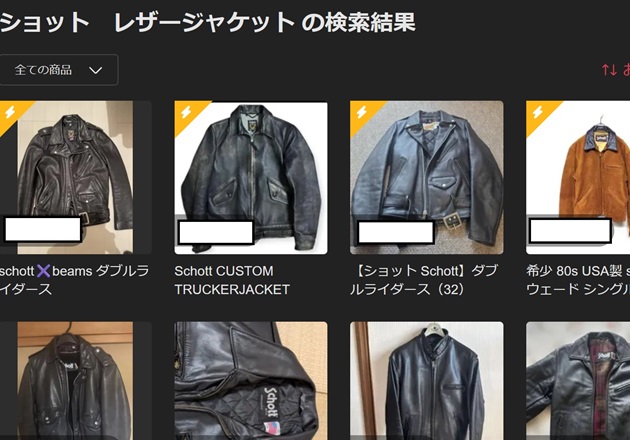The image size is (630, 440).
Task: Open single riders jacket on hanger photo
Action: click(x=426, y=381)
